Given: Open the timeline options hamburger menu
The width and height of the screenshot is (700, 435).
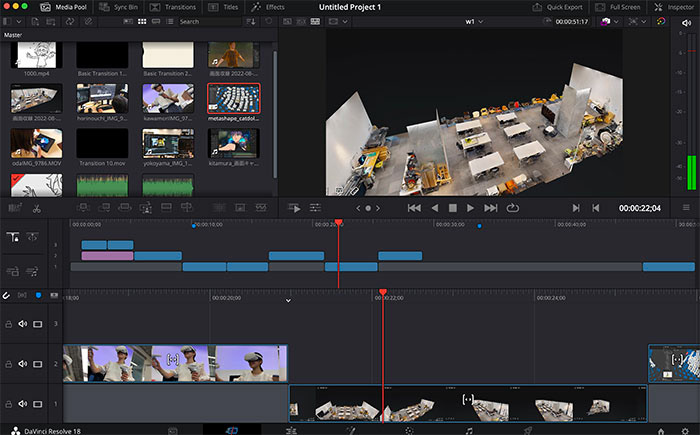Looking at the screenshot, I should [686, 208].
